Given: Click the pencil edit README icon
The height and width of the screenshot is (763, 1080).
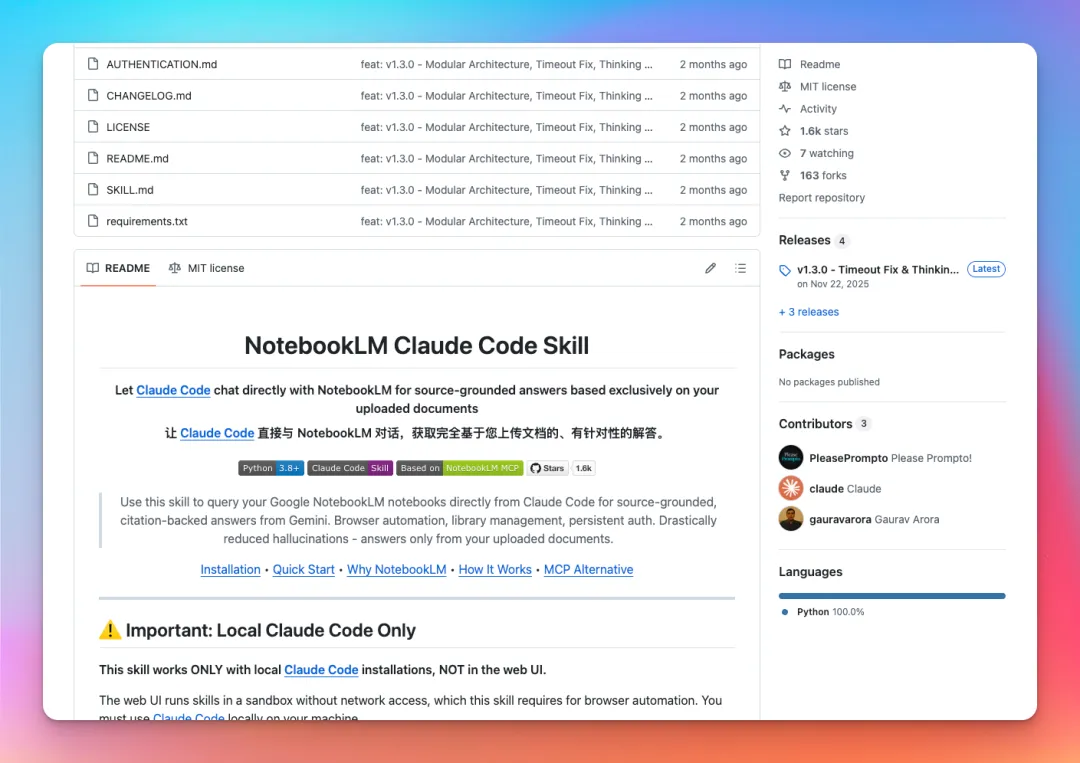Looking at the screenshot, I should tap(710, 268).
